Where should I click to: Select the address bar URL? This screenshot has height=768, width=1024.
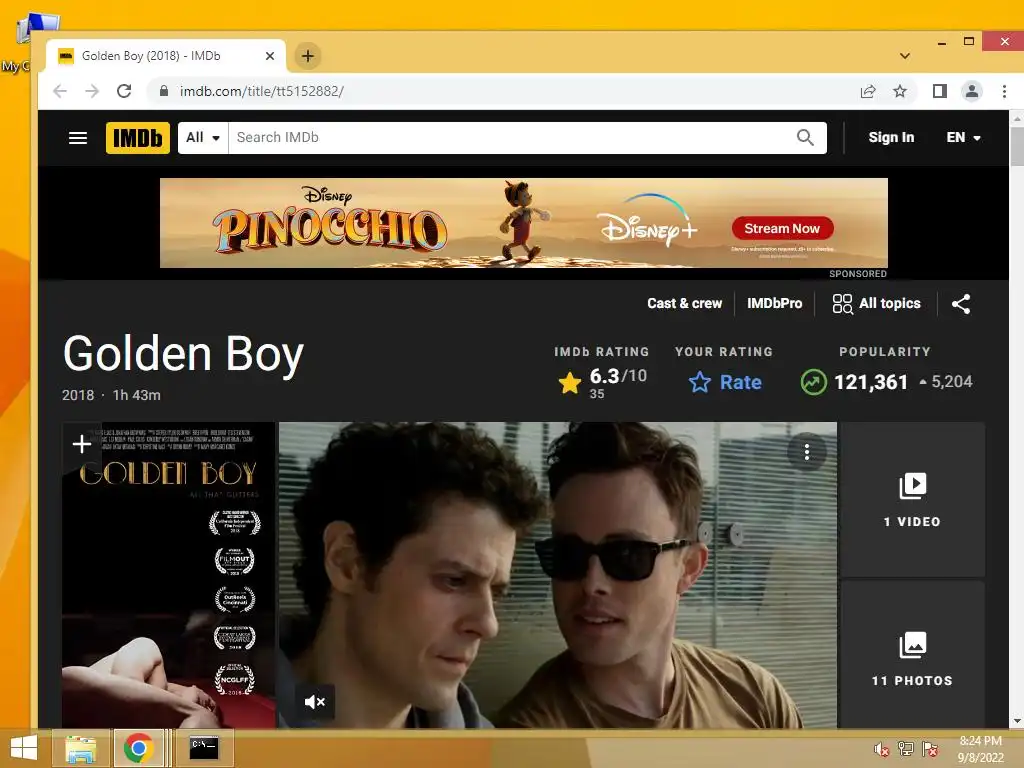click(262, 91)
